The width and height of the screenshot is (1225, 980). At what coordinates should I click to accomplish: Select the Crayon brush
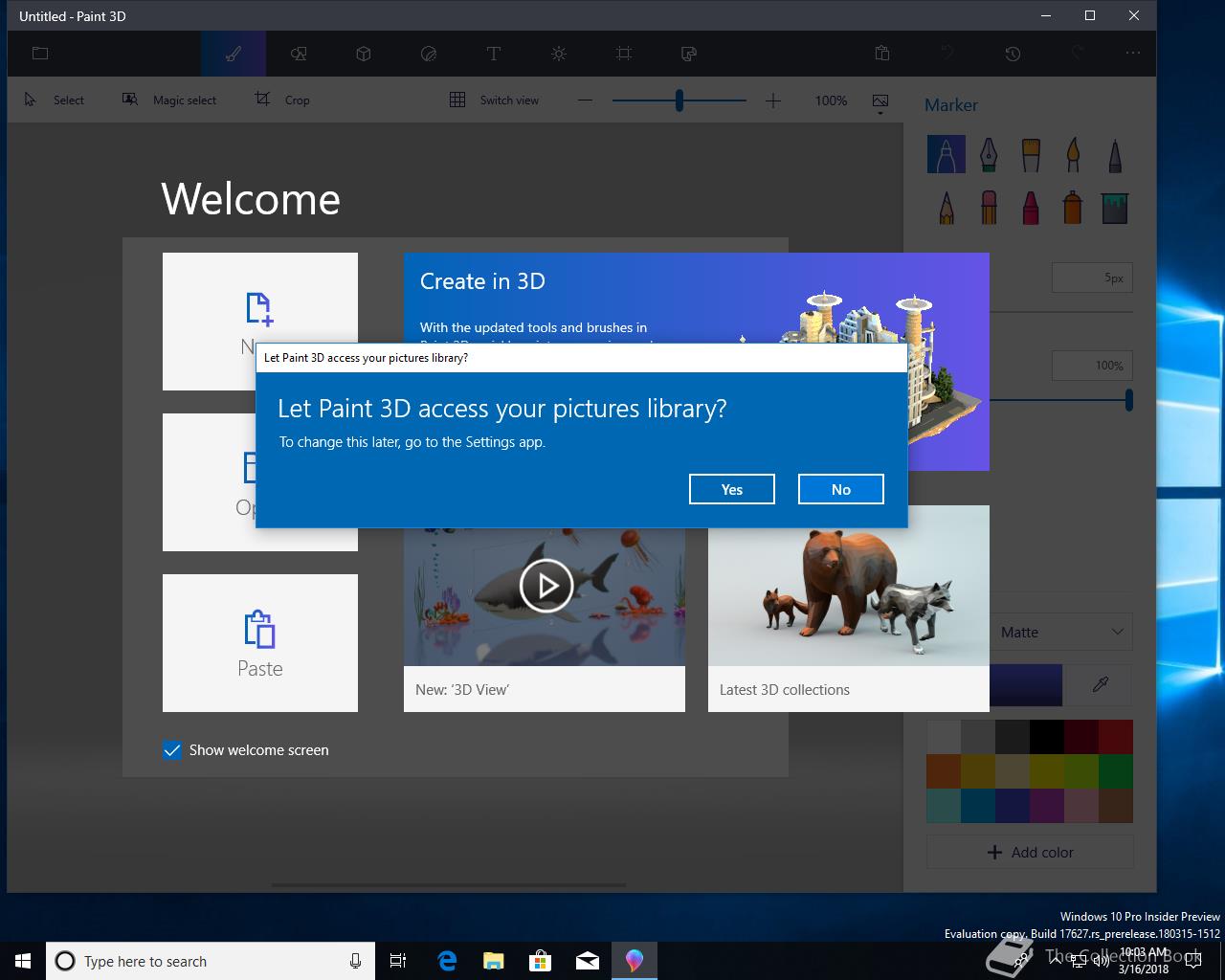click(x=1031, y=207)
